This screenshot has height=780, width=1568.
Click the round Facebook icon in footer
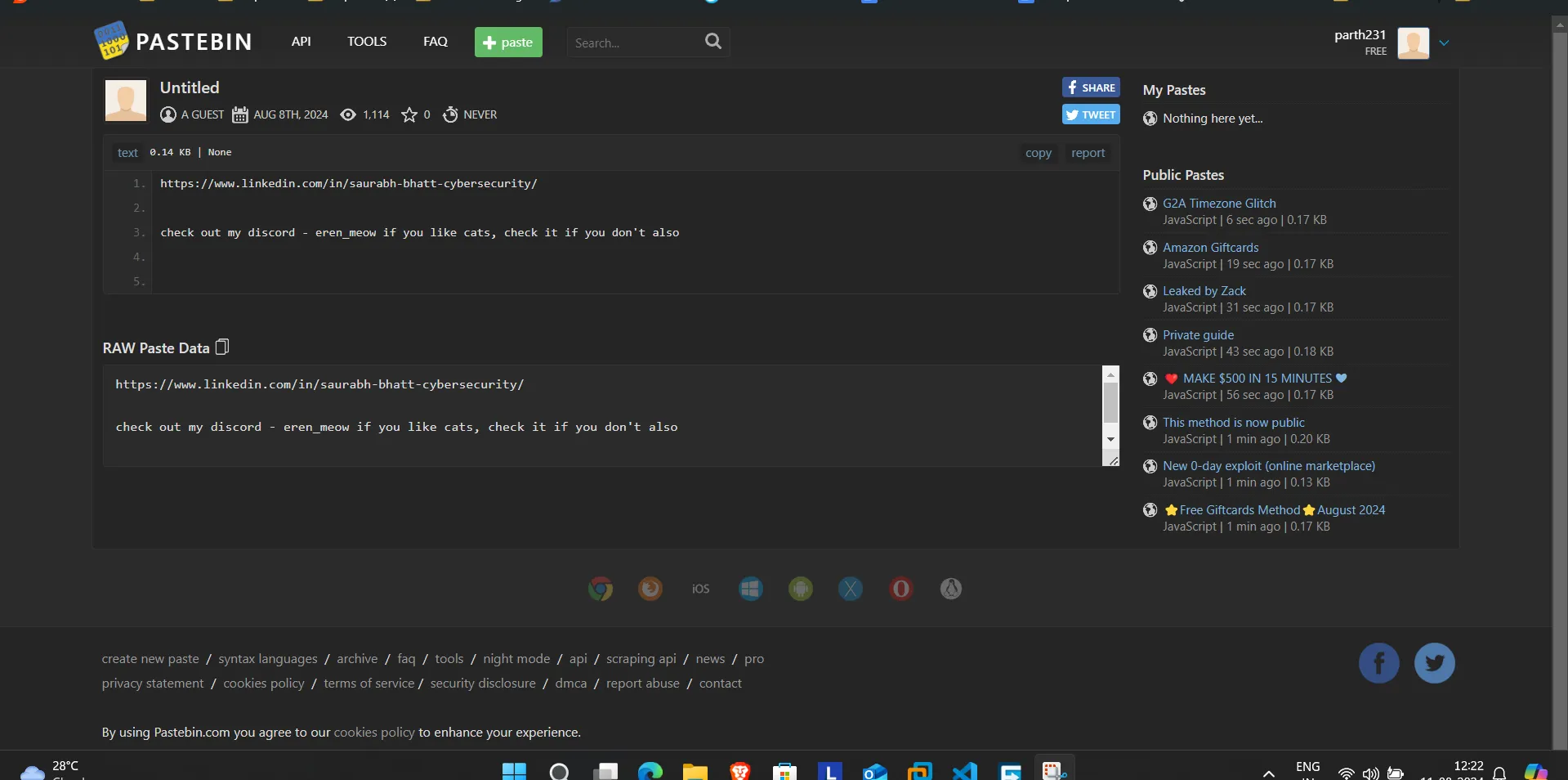point(1378,663)
